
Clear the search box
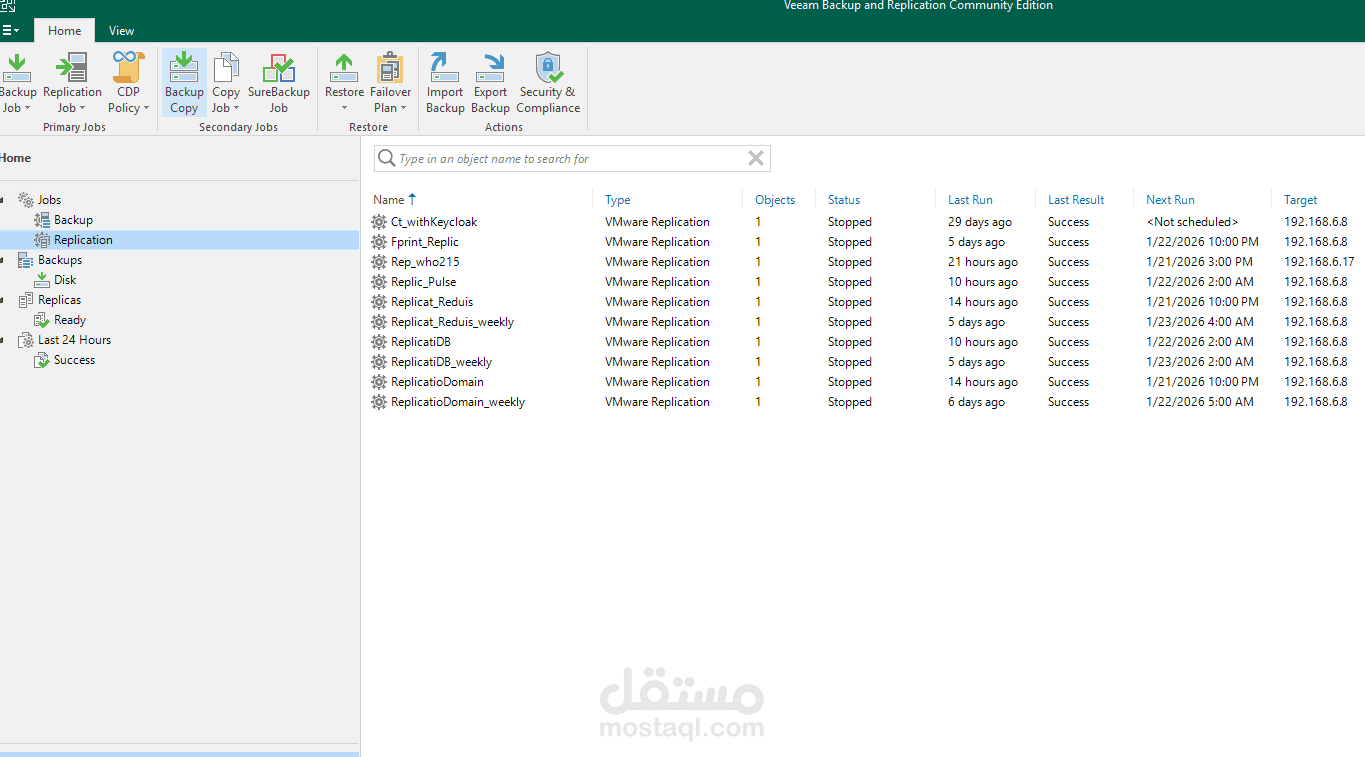[755, 158]
